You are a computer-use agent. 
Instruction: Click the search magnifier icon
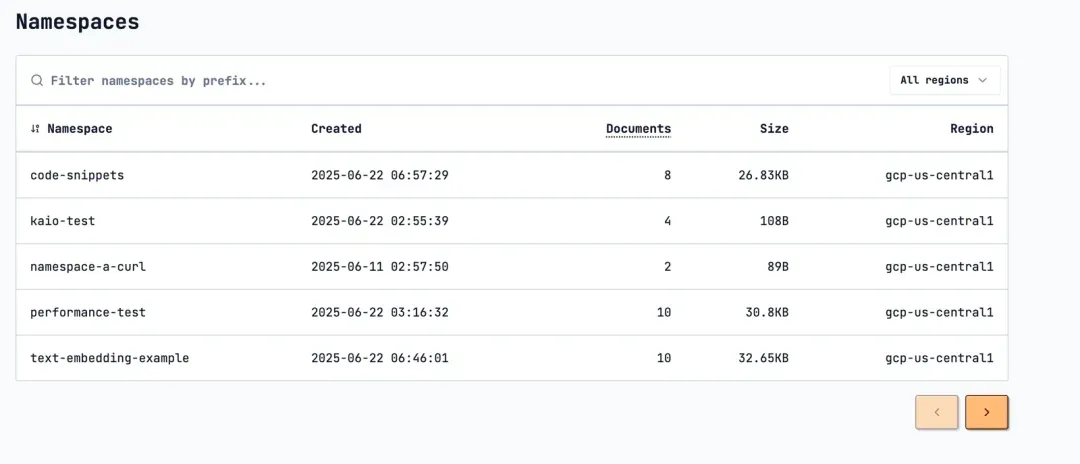37,81
